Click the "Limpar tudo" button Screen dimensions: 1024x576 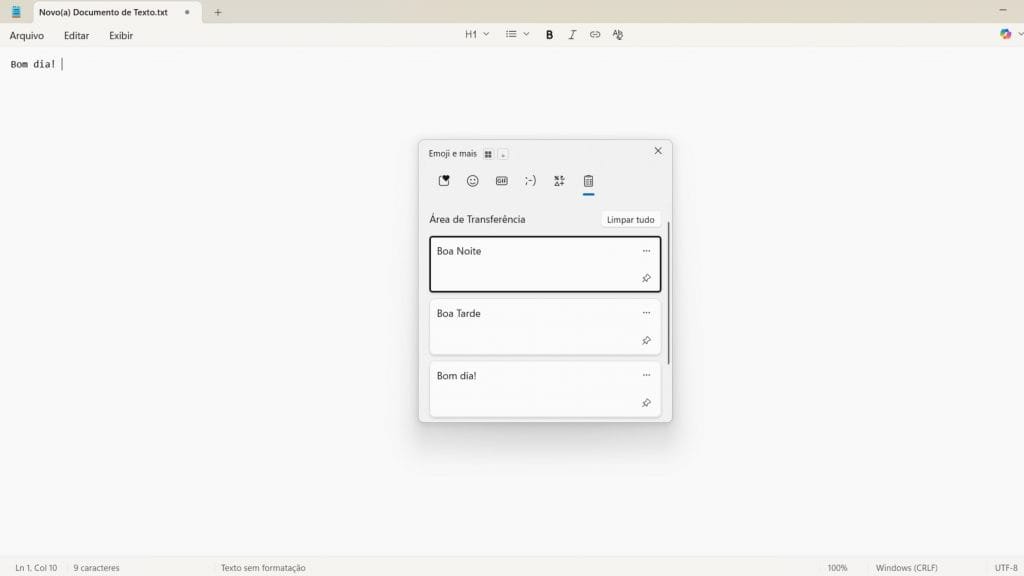tap(631, 219)
